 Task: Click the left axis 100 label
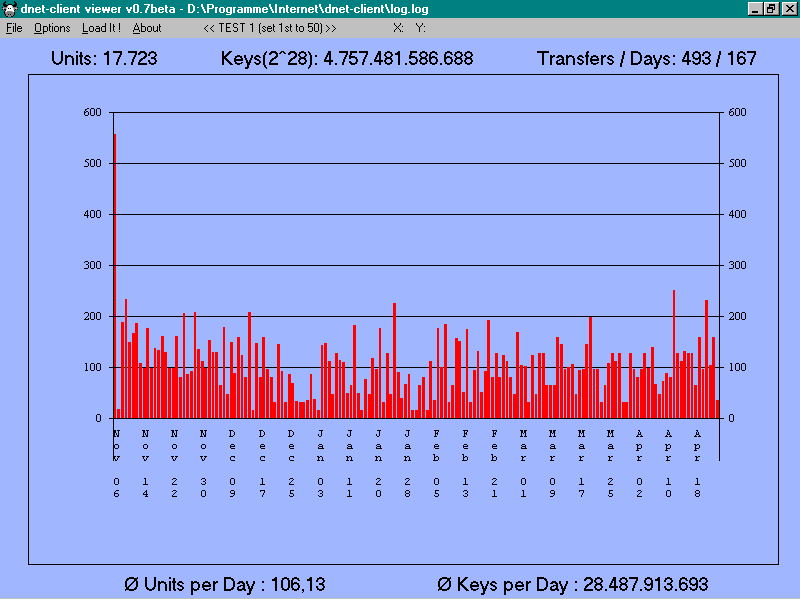point(92,367)
